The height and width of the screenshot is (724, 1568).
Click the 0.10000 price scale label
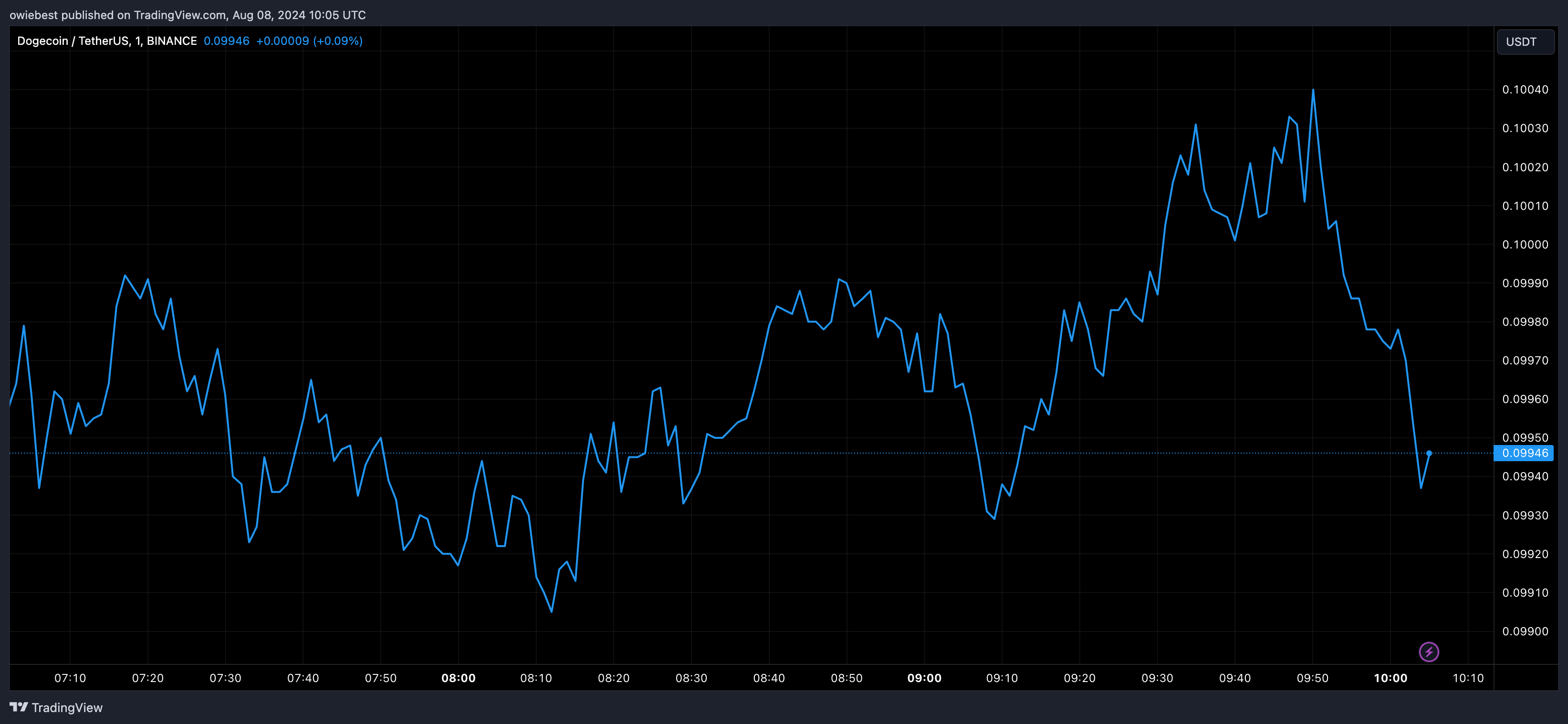pyautogui.click(x=1525, y=245)
